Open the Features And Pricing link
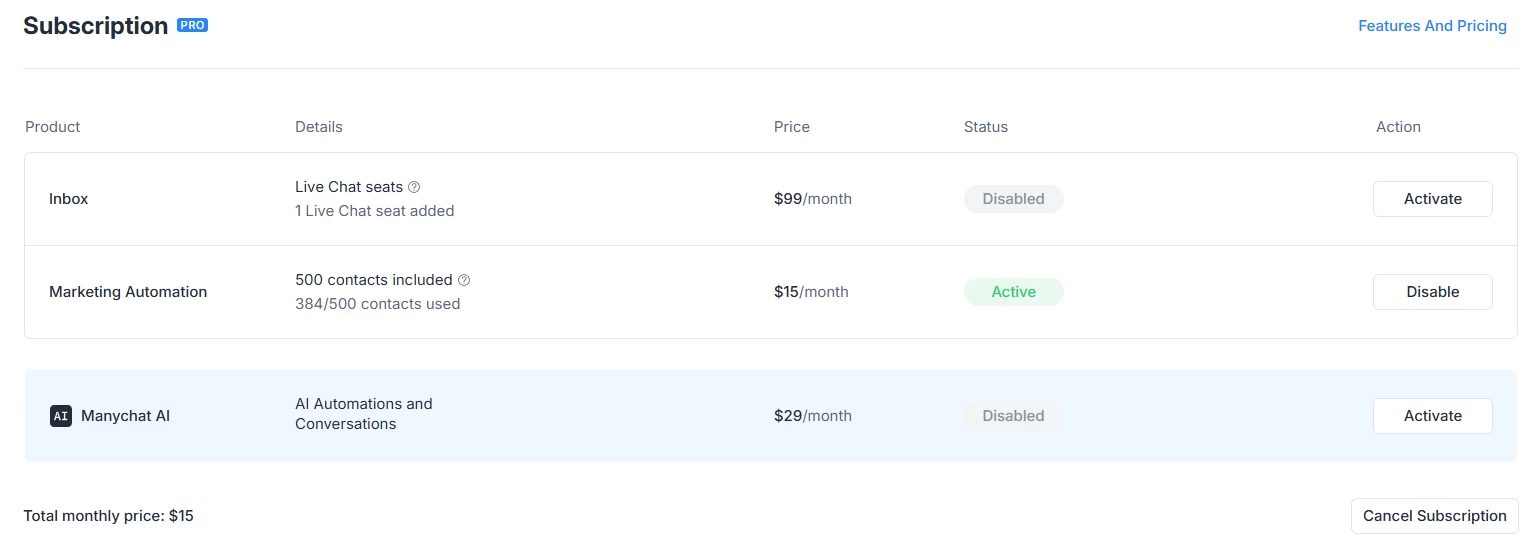The width and height of the screenshot is (1537, 539). (x=1432, y=26)
